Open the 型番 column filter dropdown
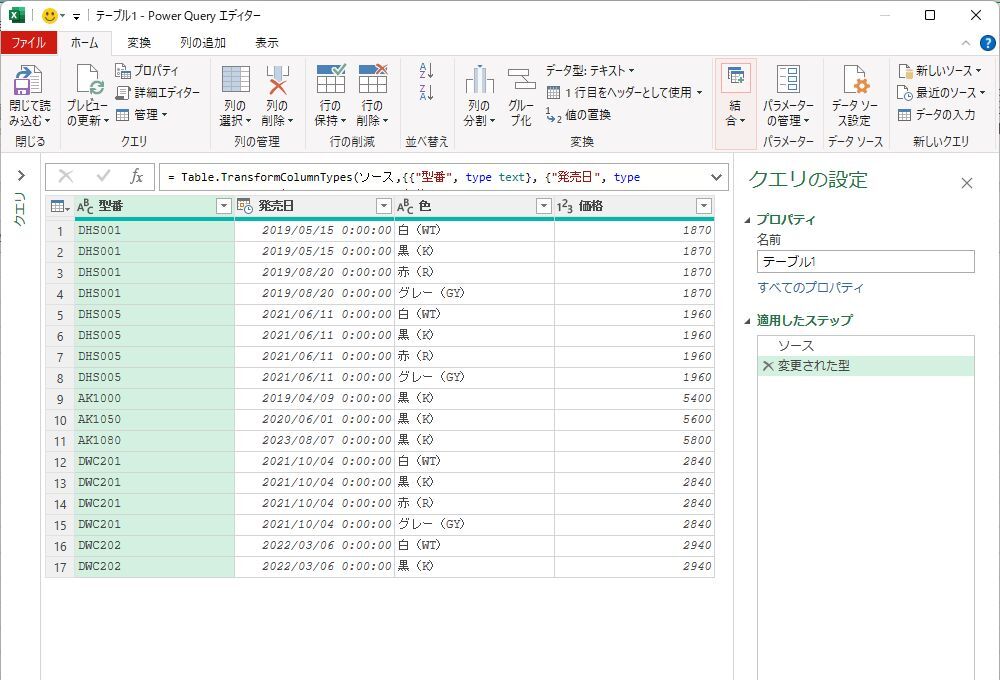1000x680 pixels. [x=224, y=206]
